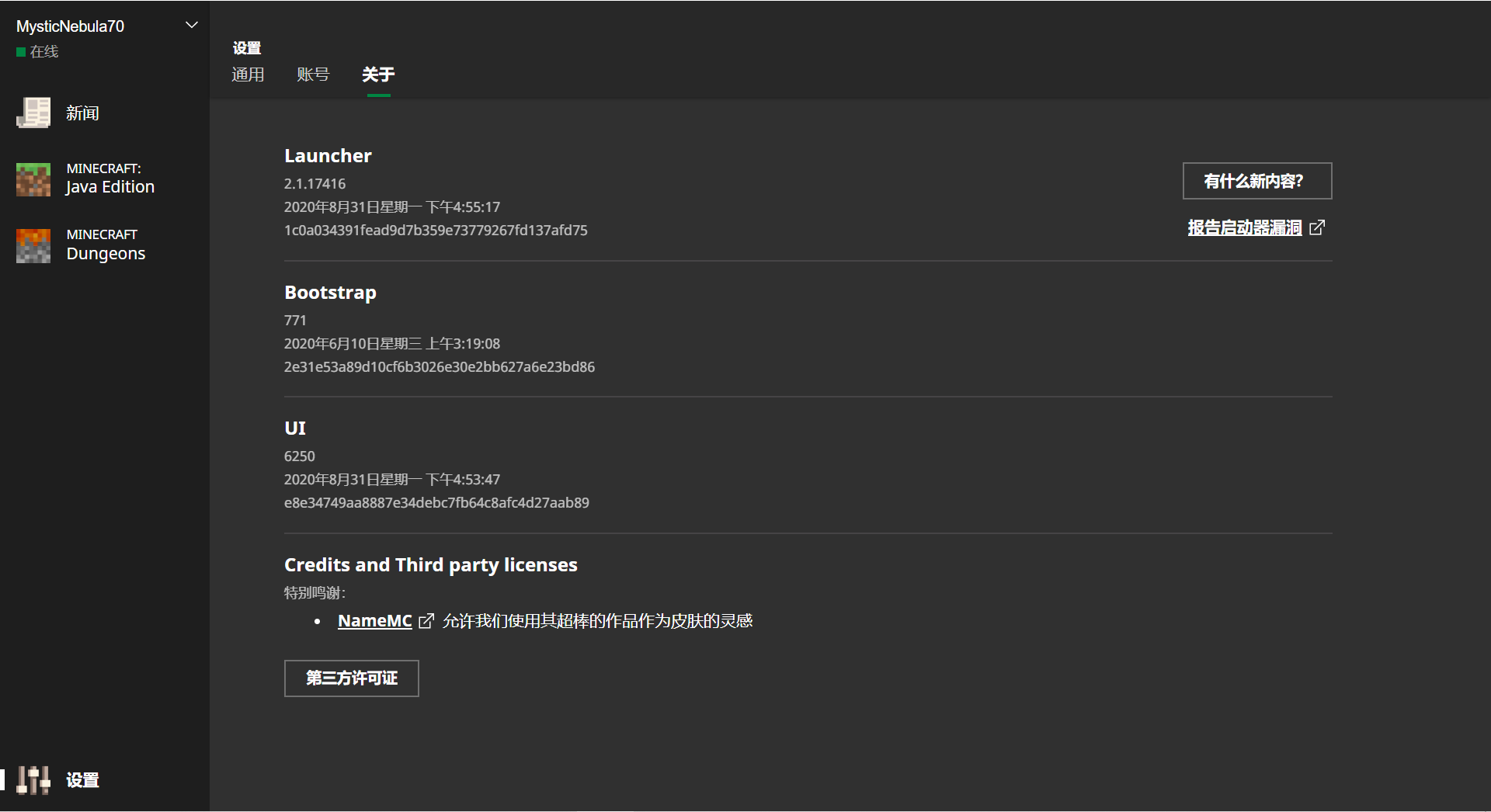Image resolution: width=1491 pixels, height=812 pixels.
Task: Click the green online status indicator
Action: [21, 52]
